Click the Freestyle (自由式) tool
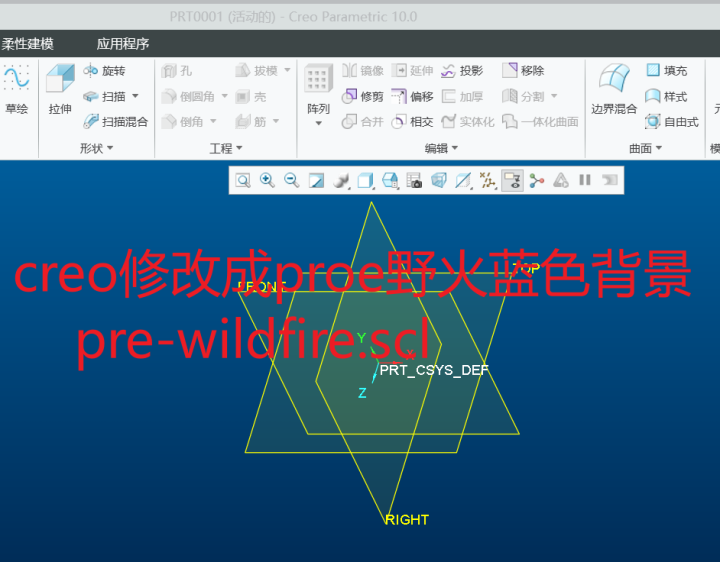The image size is (720, 562). (672, 122)
